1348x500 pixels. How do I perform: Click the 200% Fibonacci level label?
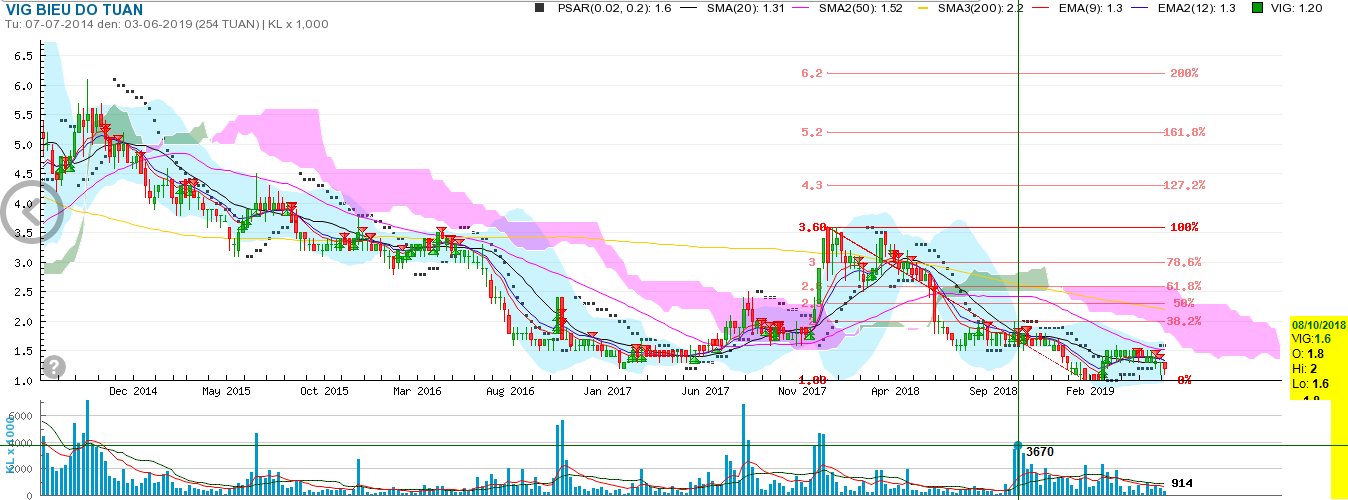pyautogui.click(x=1184, y=74)
